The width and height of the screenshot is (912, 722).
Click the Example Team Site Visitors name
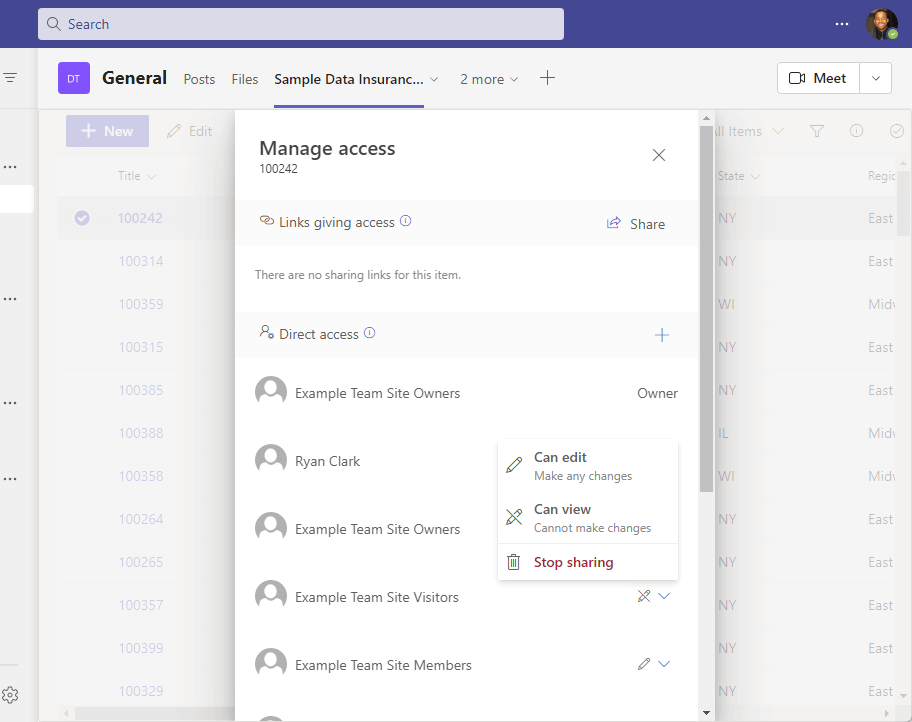coord(376,597)
